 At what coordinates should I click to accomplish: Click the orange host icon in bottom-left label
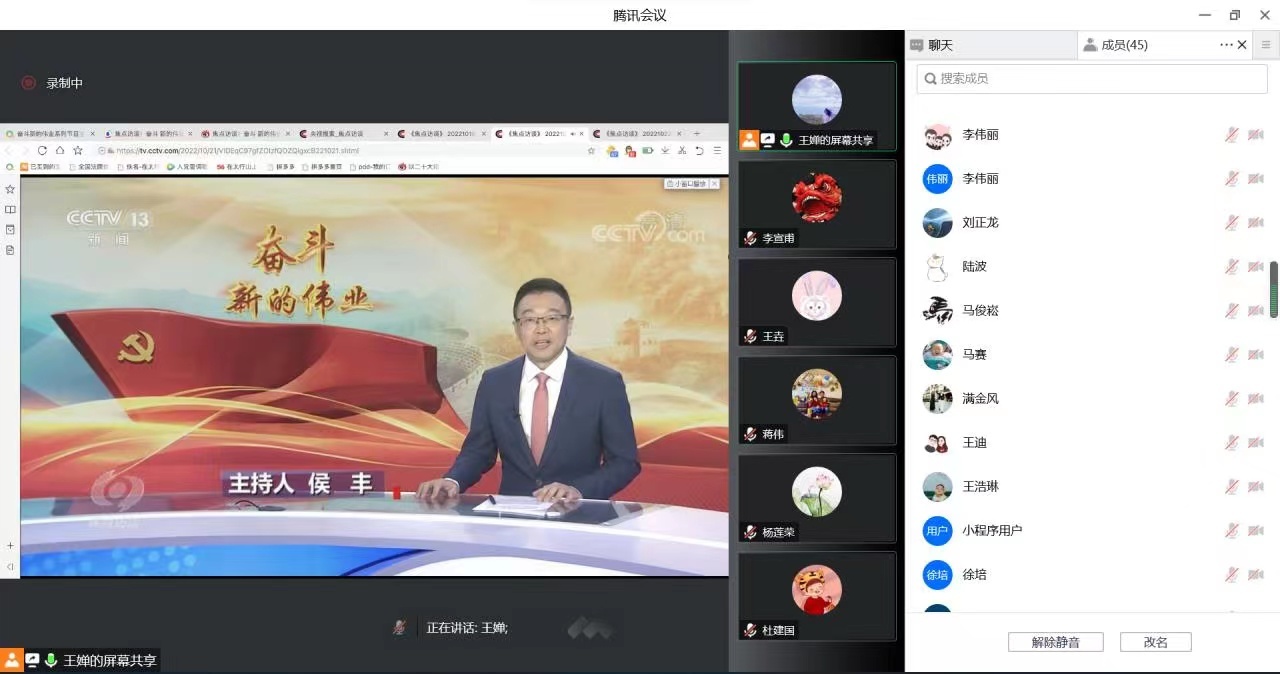12,660
